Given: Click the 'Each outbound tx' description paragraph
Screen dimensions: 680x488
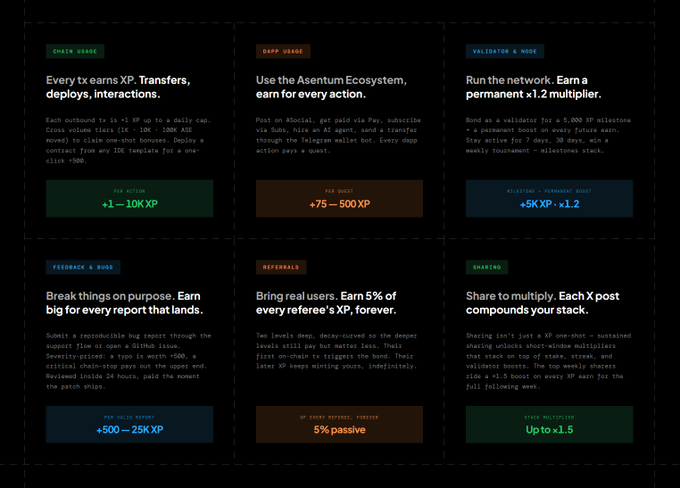Looking at the screenshot, I should tap(128, 140).
